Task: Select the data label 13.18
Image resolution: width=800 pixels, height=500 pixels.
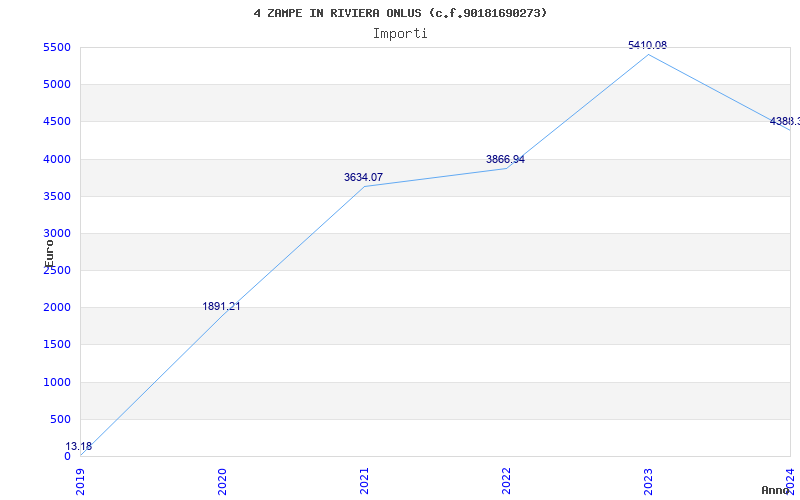Action: (x=79, y=446)
